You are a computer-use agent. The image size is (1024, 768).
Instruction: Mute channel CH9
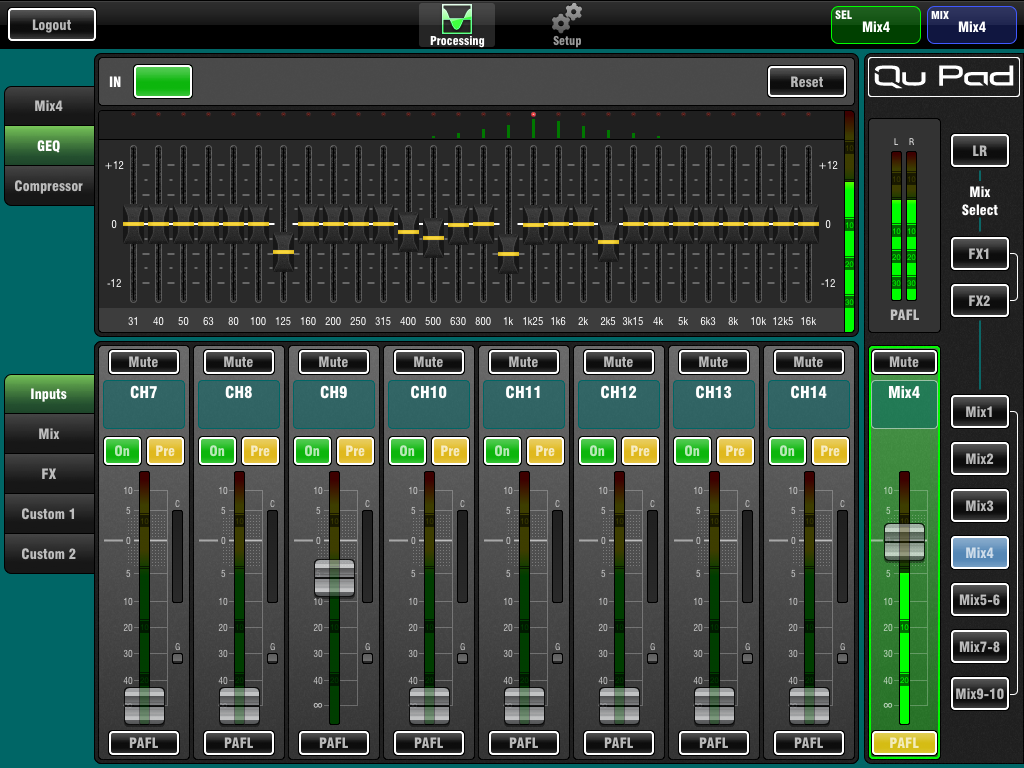pyautogui.click(x=334, y=362)
